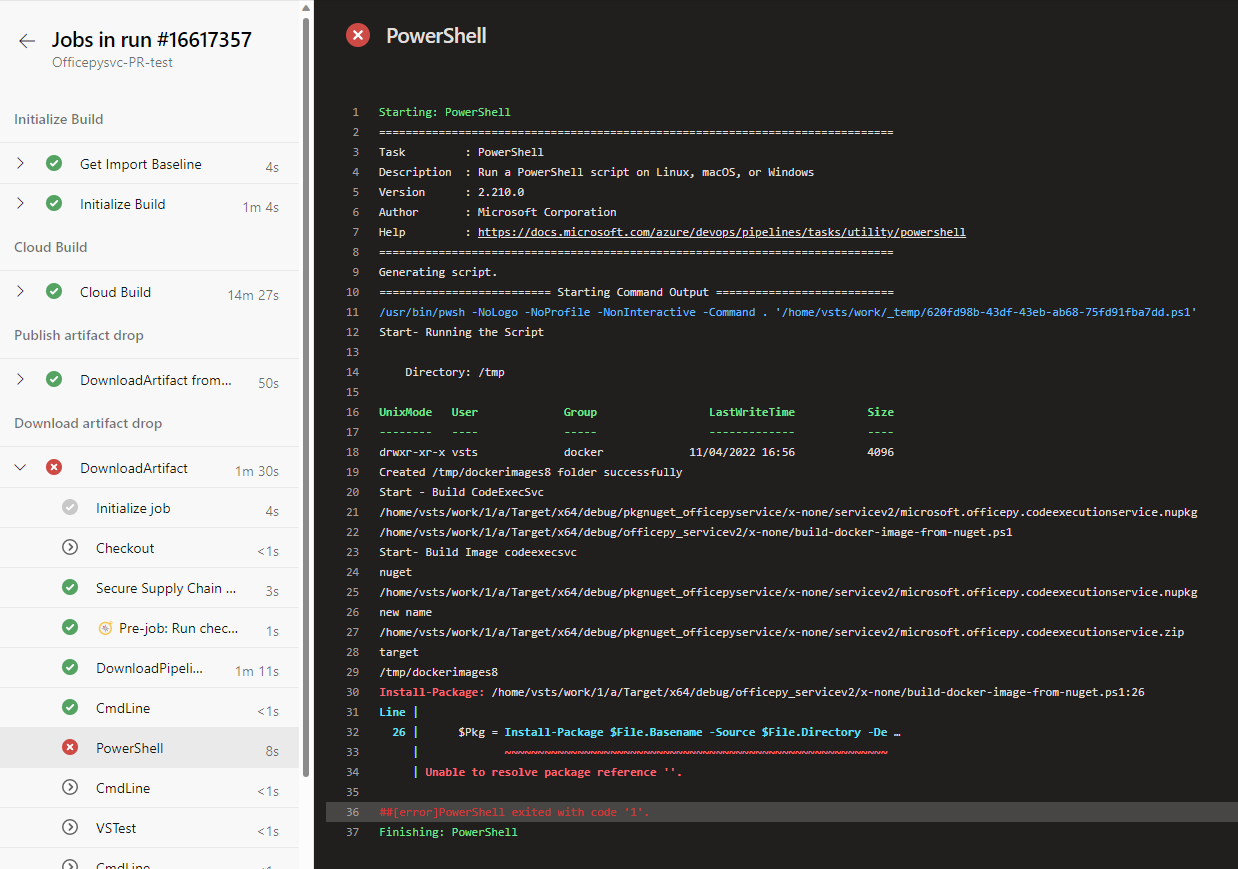This screenshot has height=869, width=1238.
Task: Collapse the failed DownloadArtifact job
Action: click(x=21, y=467)
